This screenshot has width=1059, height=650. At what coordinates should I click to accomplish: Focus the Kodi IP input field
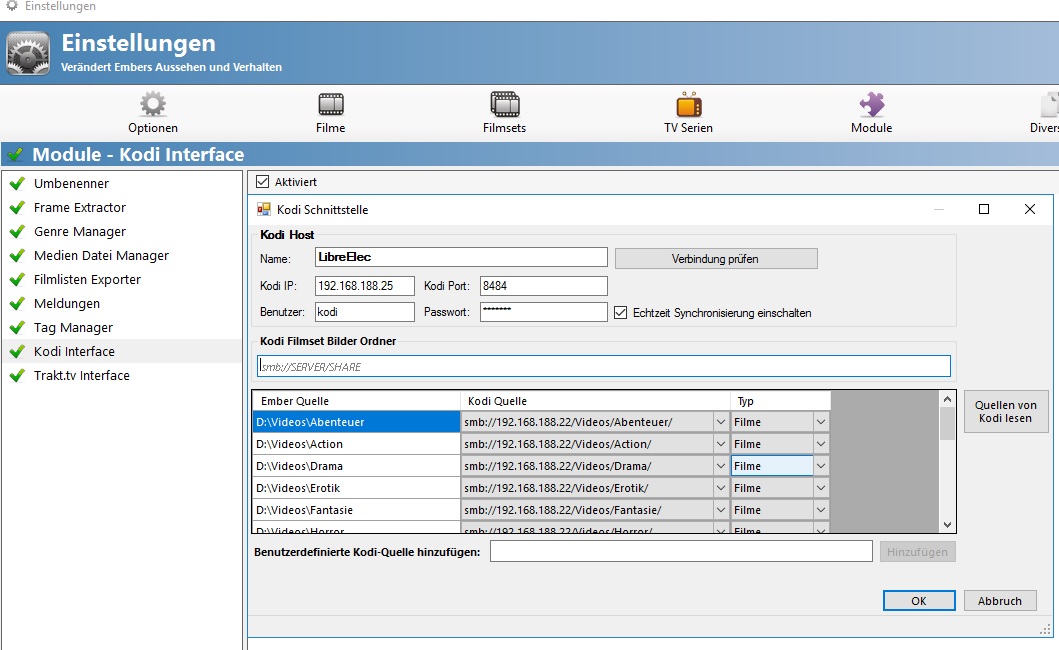365,286
